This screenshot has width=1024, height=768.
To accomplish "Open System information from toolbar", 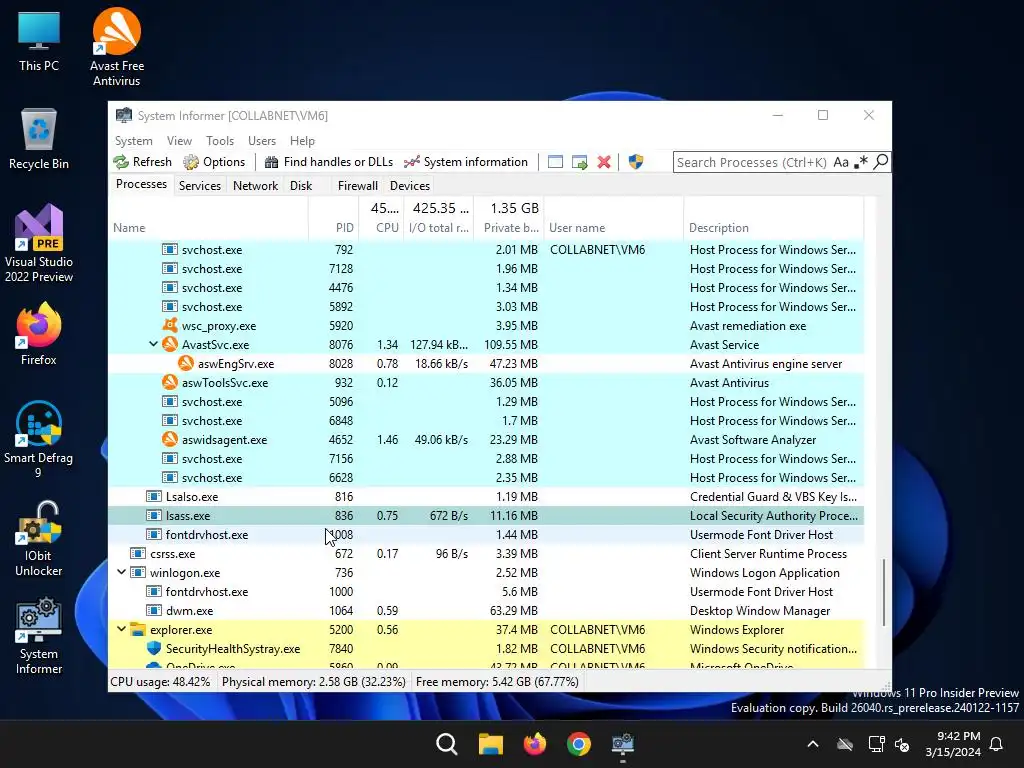I will pyautogui.click(x=466, y=162).
